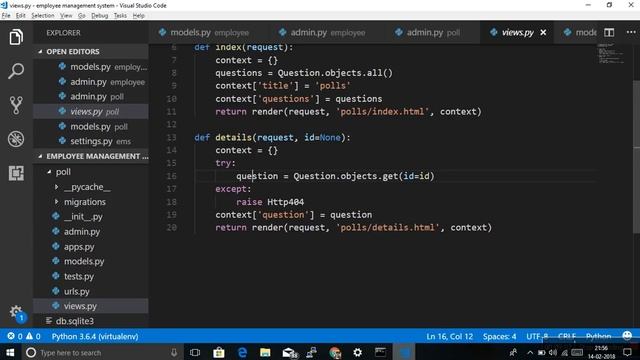Open the Tasks menu

point(120,16)
